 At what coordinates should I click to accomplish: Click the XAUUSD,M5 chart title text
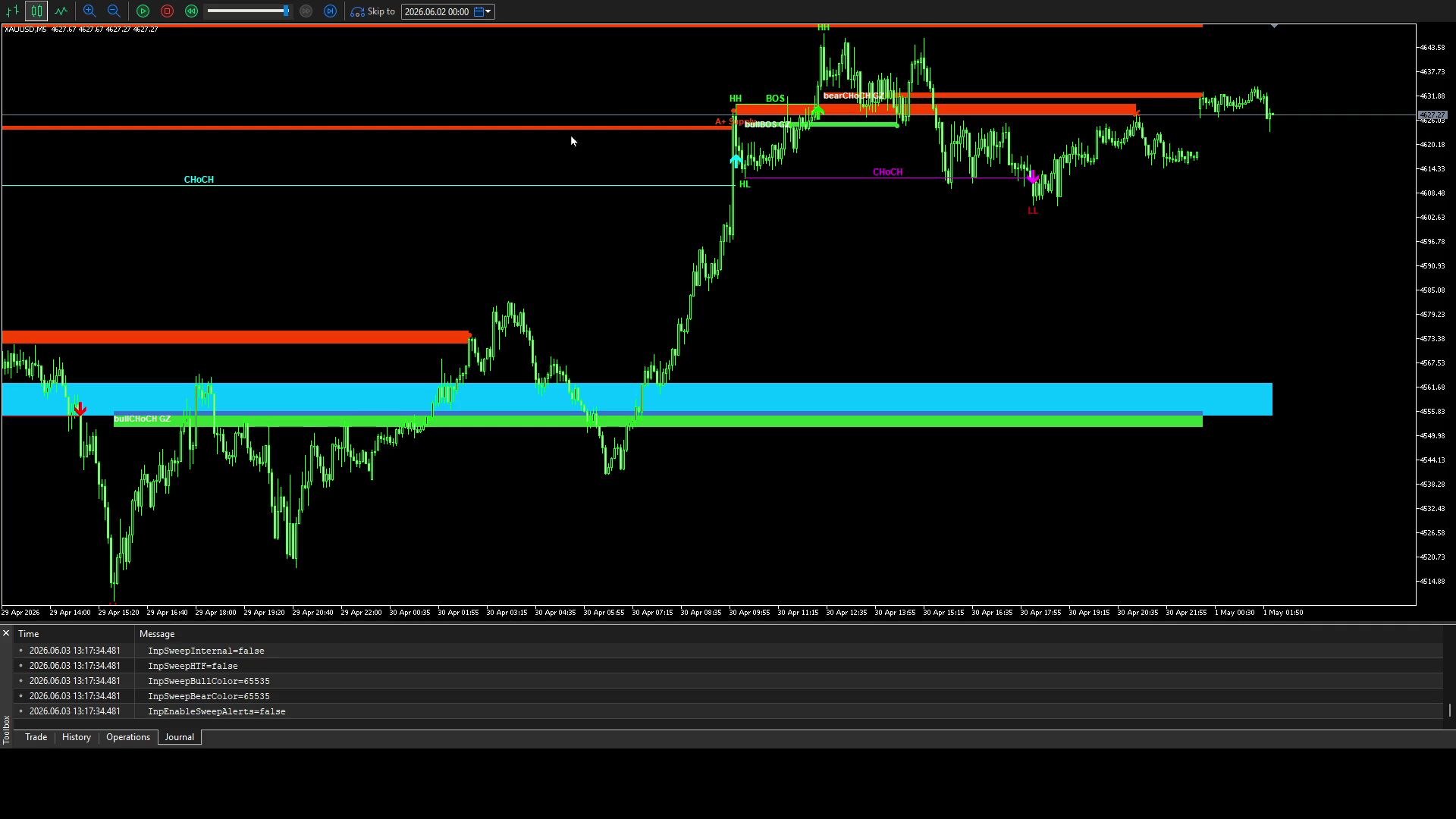pyautogui.click(x=25, y=30)
